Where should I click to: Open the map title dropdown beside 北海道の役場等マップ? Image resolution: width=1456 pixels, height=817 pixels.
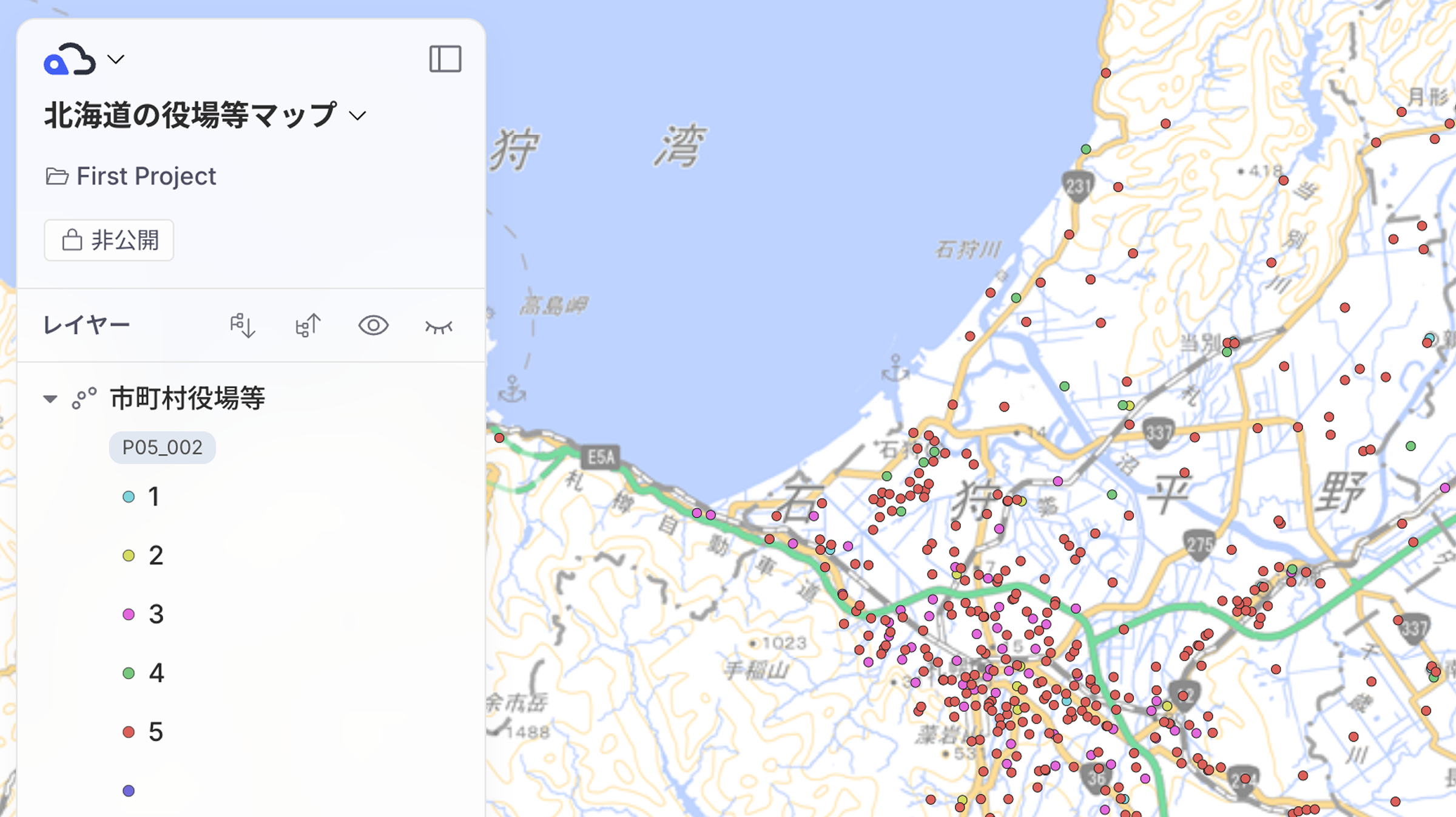(358, 115)
